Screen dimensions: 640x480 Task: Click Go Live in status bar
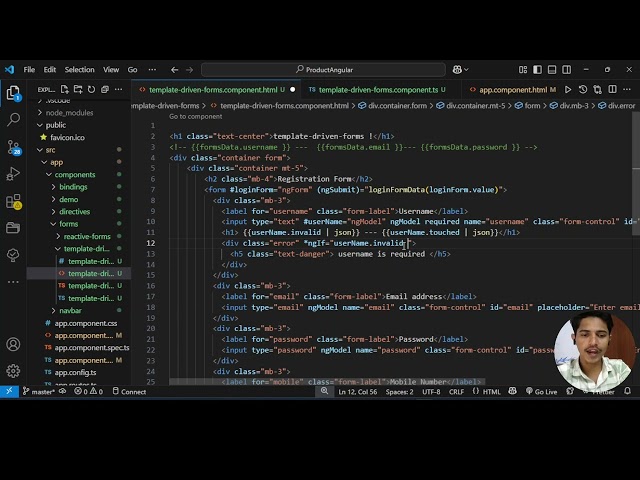541,392
